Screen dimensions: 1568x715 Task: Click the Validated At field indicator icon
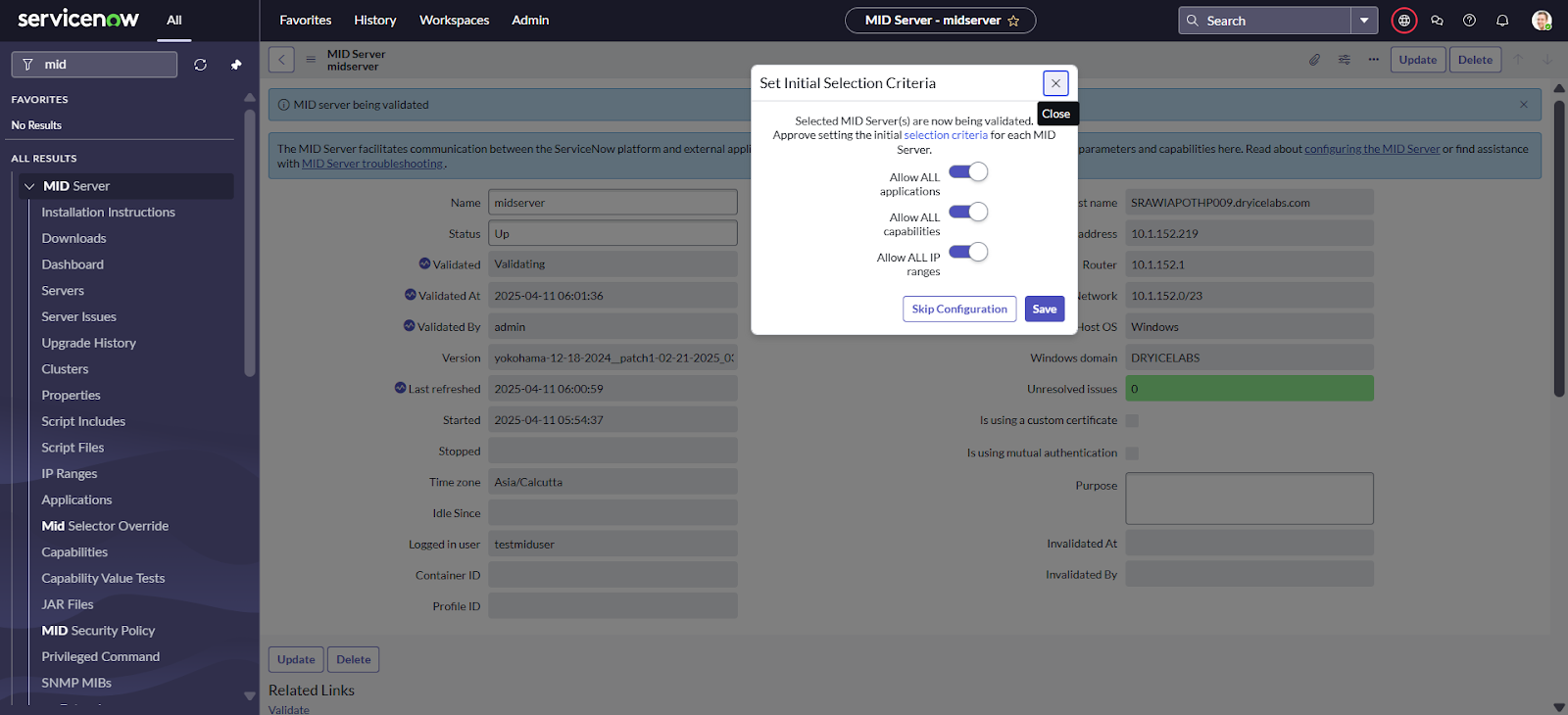click(x=411, y=295)
